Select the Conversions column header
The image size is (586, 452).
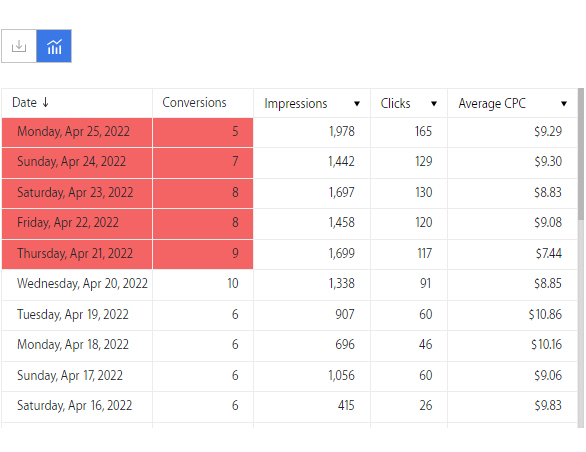(194, 102)
